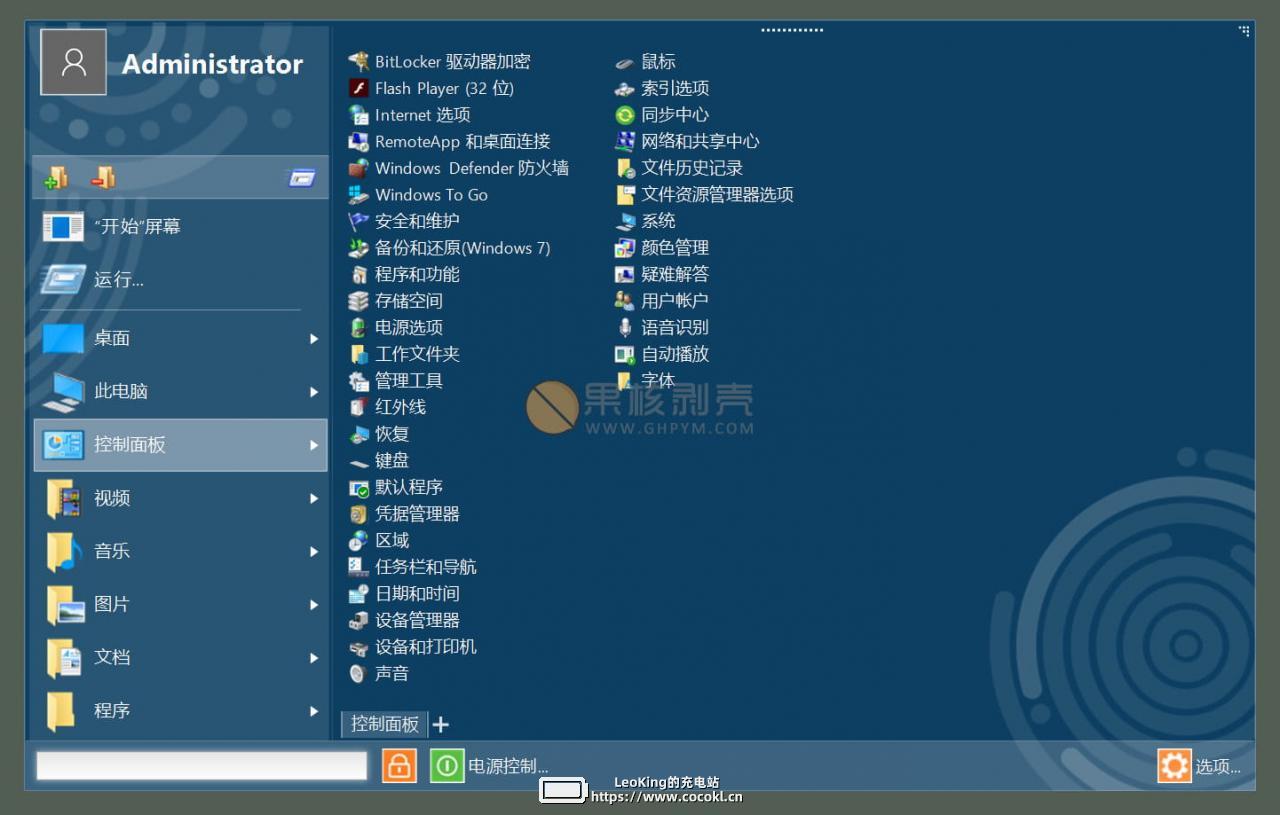Open 文件历史记录 entry
The height and width of the screenshot is (815, 1280).
point(679,168)
